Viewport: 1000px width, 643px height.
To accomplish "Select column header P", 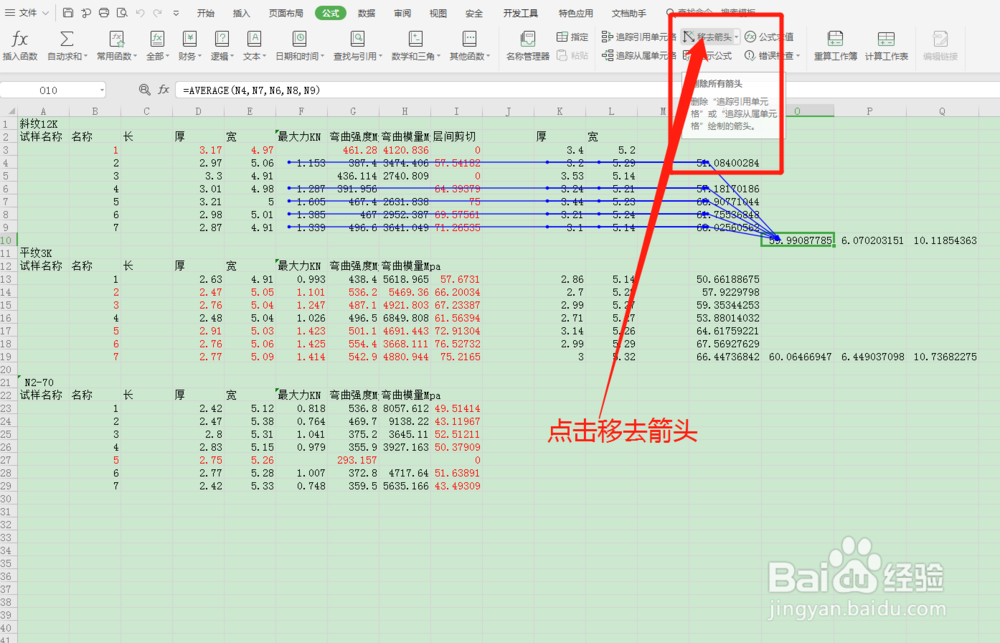I will (869, 111).
